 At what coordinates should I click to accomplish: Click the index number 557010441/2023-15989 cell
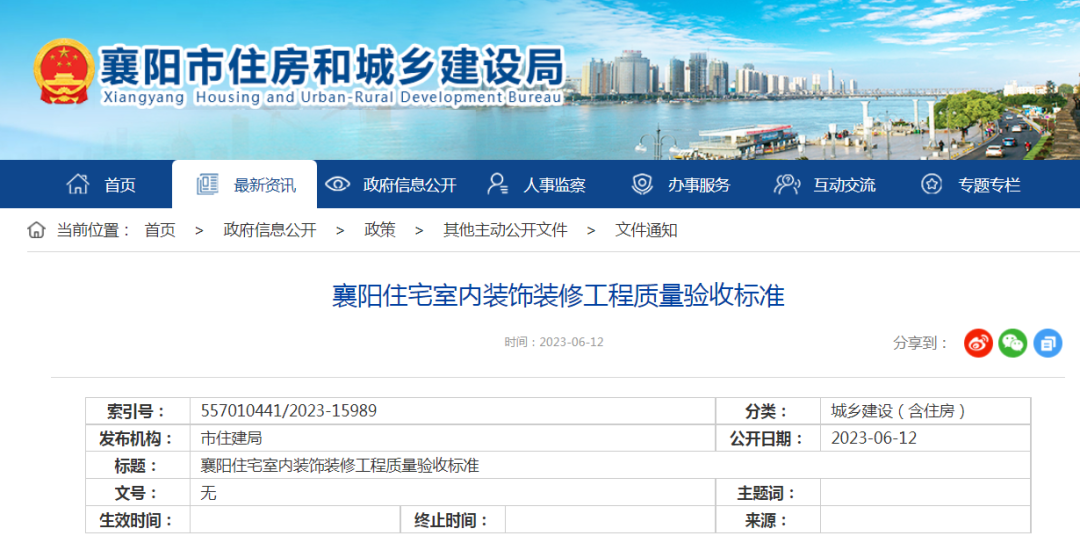pos(289,411)
